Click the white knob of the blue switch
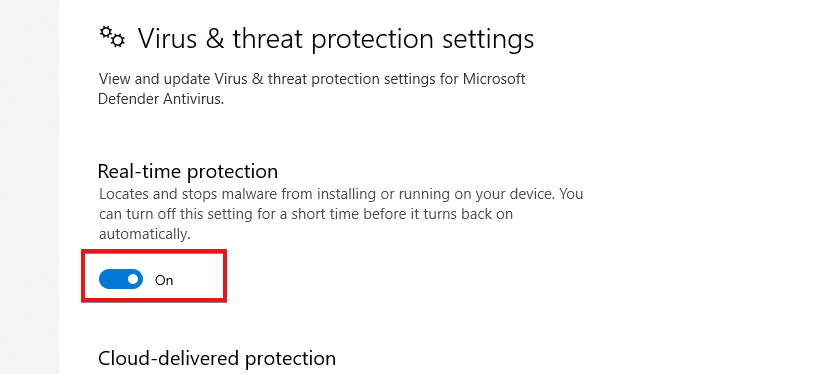 [x=133, y=279]
